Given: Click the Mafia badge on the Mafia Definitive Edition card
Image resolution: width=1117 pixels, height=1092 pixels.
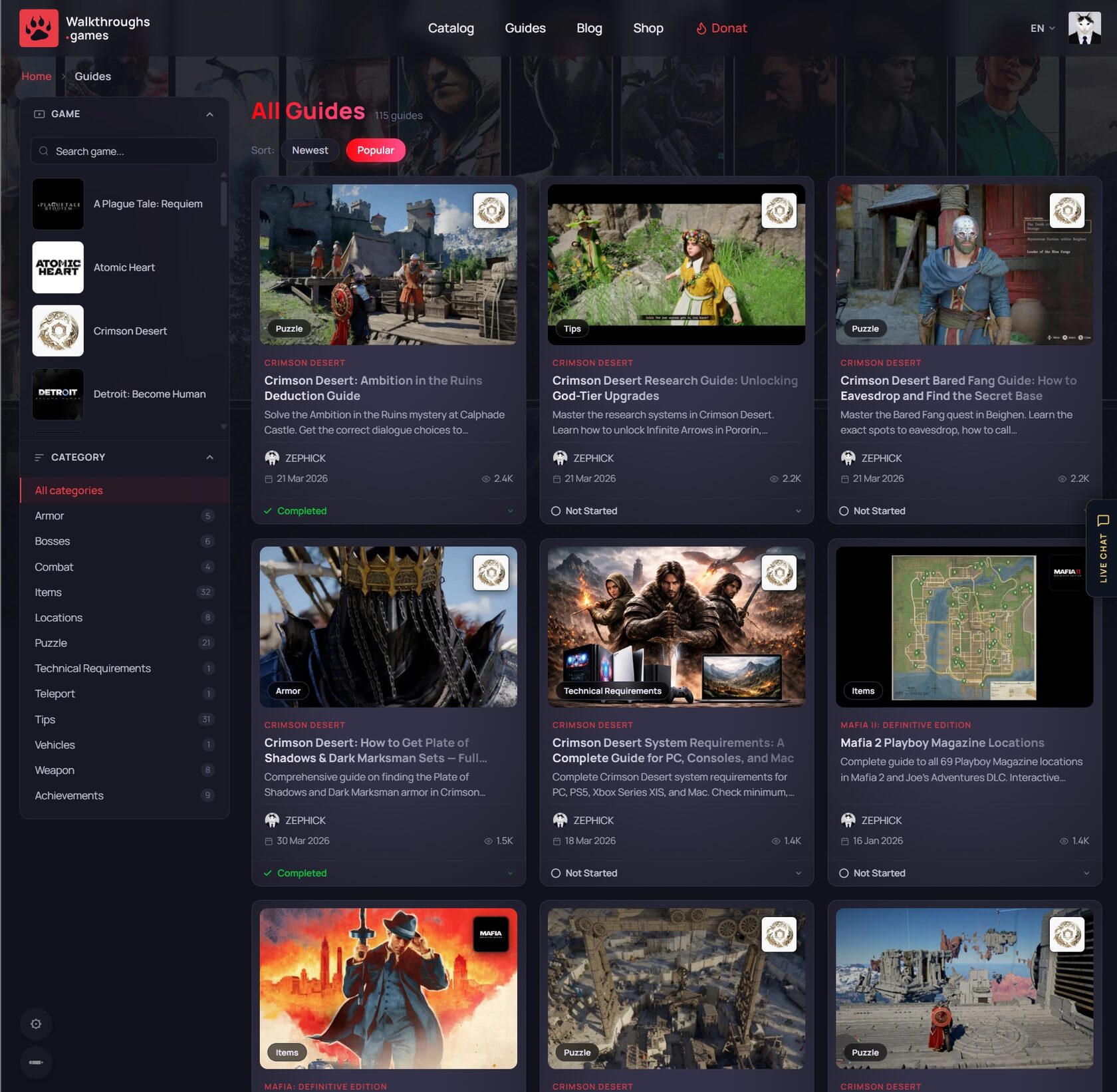Looking at the screenshot, I should click(491, 934).
